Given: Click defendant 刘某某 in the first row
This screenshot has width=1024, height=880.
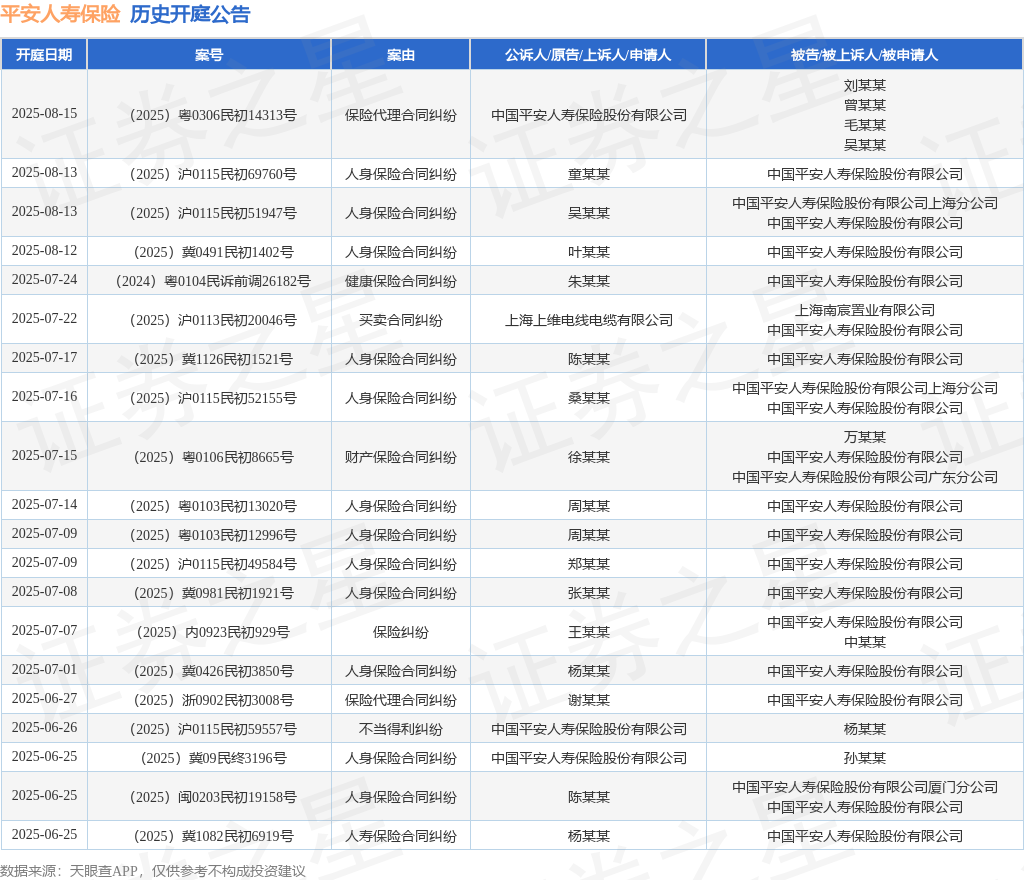Looking at the screenshot, I should click(865, 86).
